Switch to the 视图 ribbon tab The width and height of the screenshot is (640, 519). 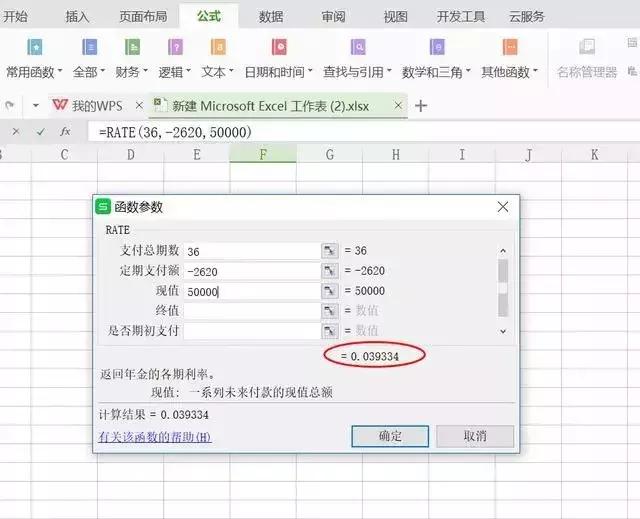pos(396,17)
